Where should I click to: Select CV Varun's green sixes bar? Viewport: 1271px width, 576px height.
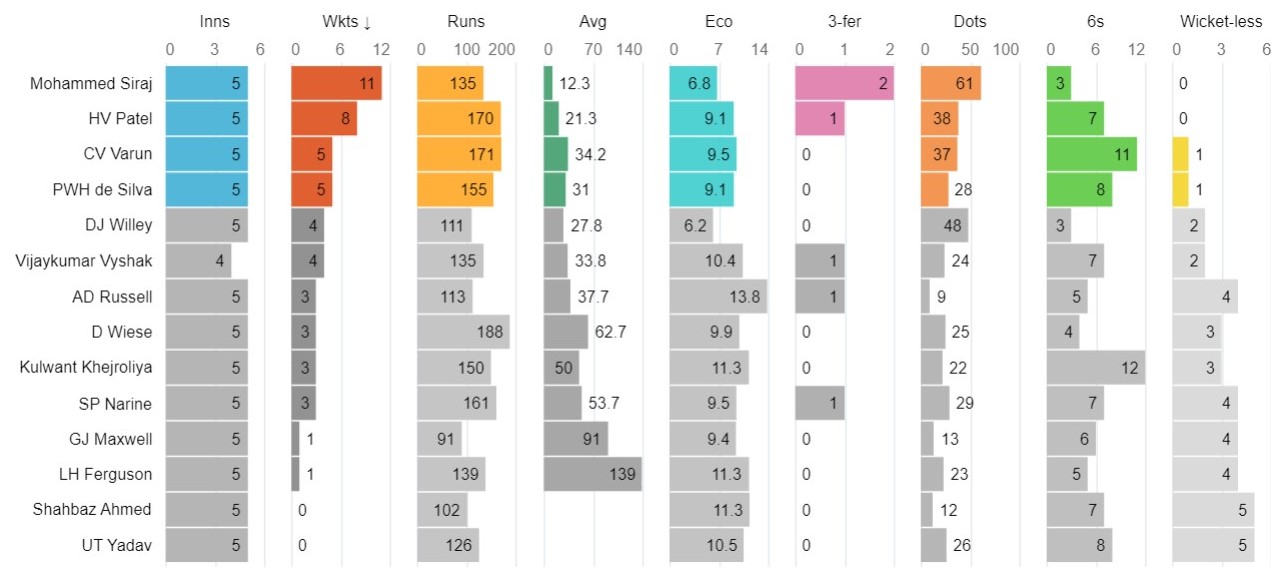tap(1091, 155)
